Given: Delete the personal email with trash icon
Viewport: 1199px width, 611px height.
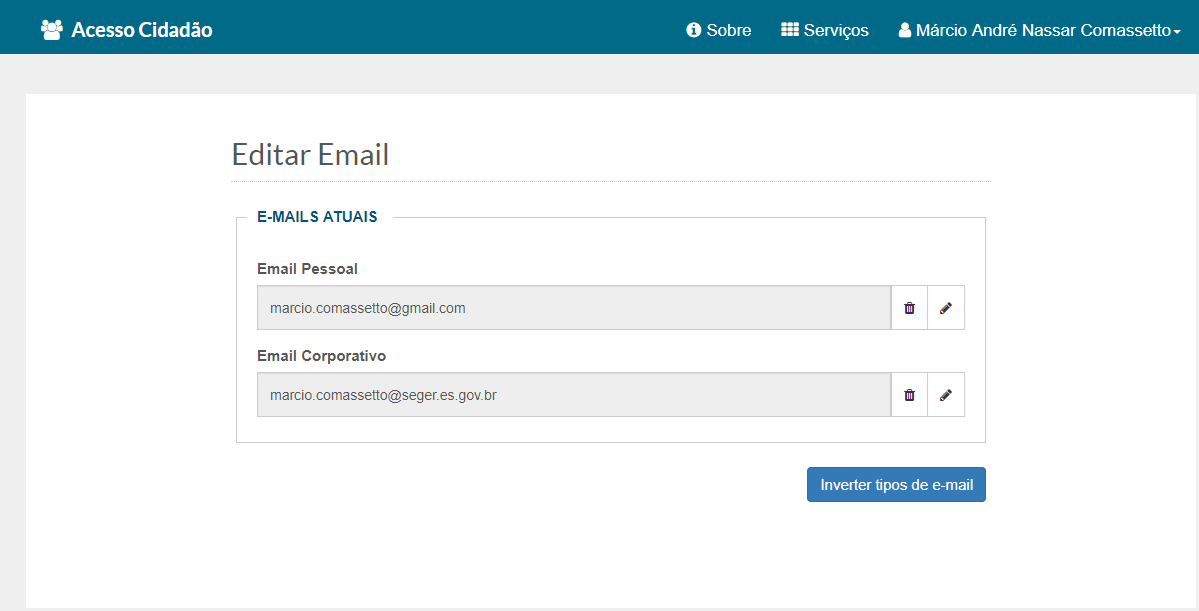Looking at the screenshot, I should click(909, 308).
